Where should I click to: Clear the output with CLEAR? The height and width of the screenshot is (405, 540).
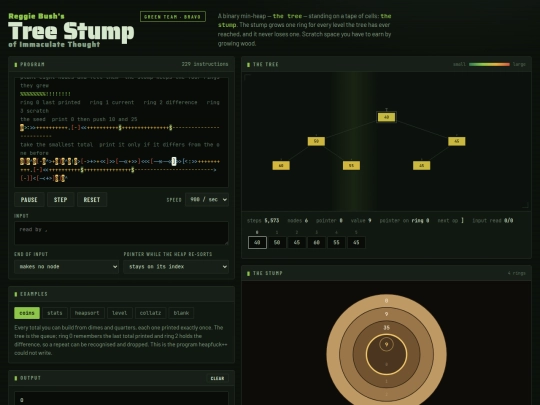pos(217,378)
